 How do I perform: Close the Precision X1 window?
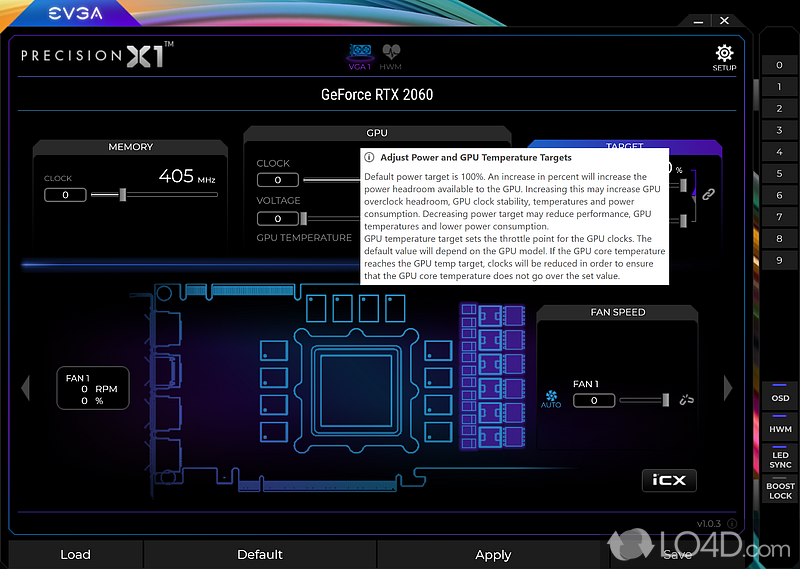tap(724, 21)
